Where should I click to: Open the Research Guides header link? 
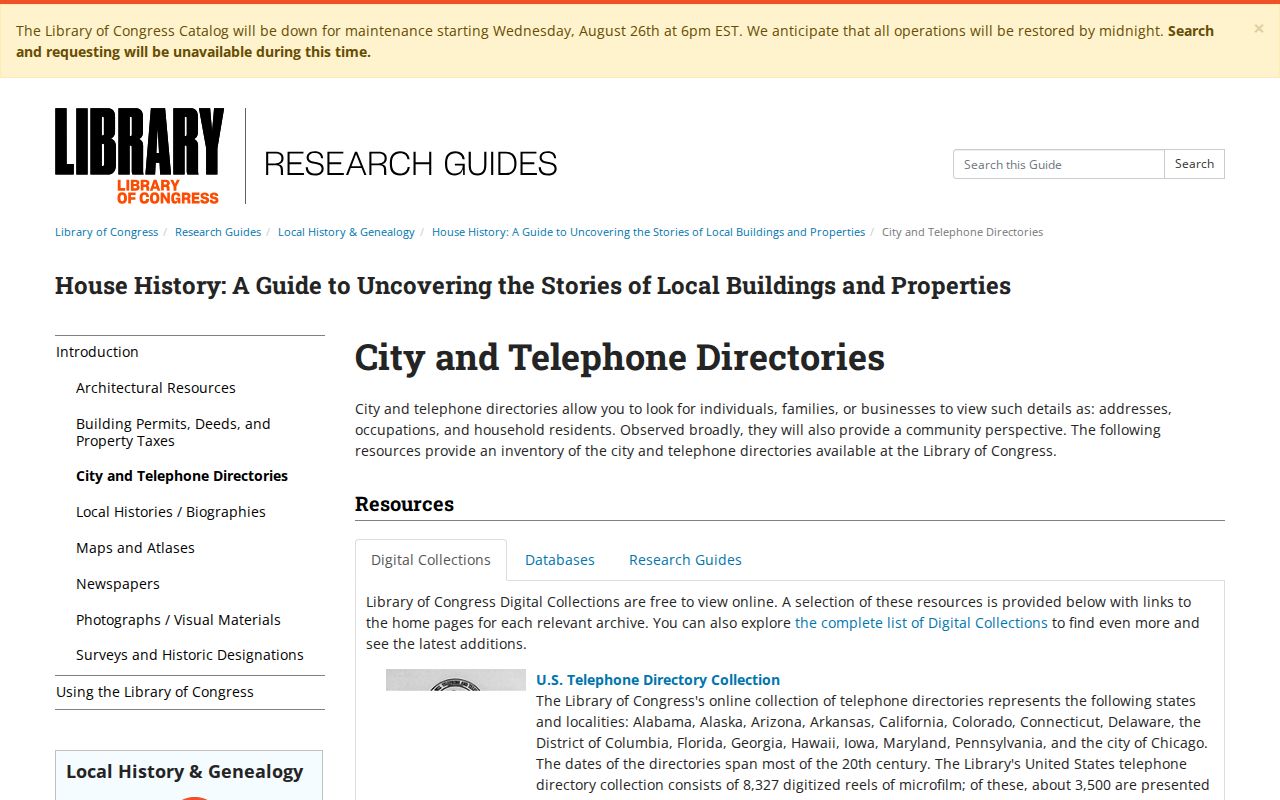[410, 163]
